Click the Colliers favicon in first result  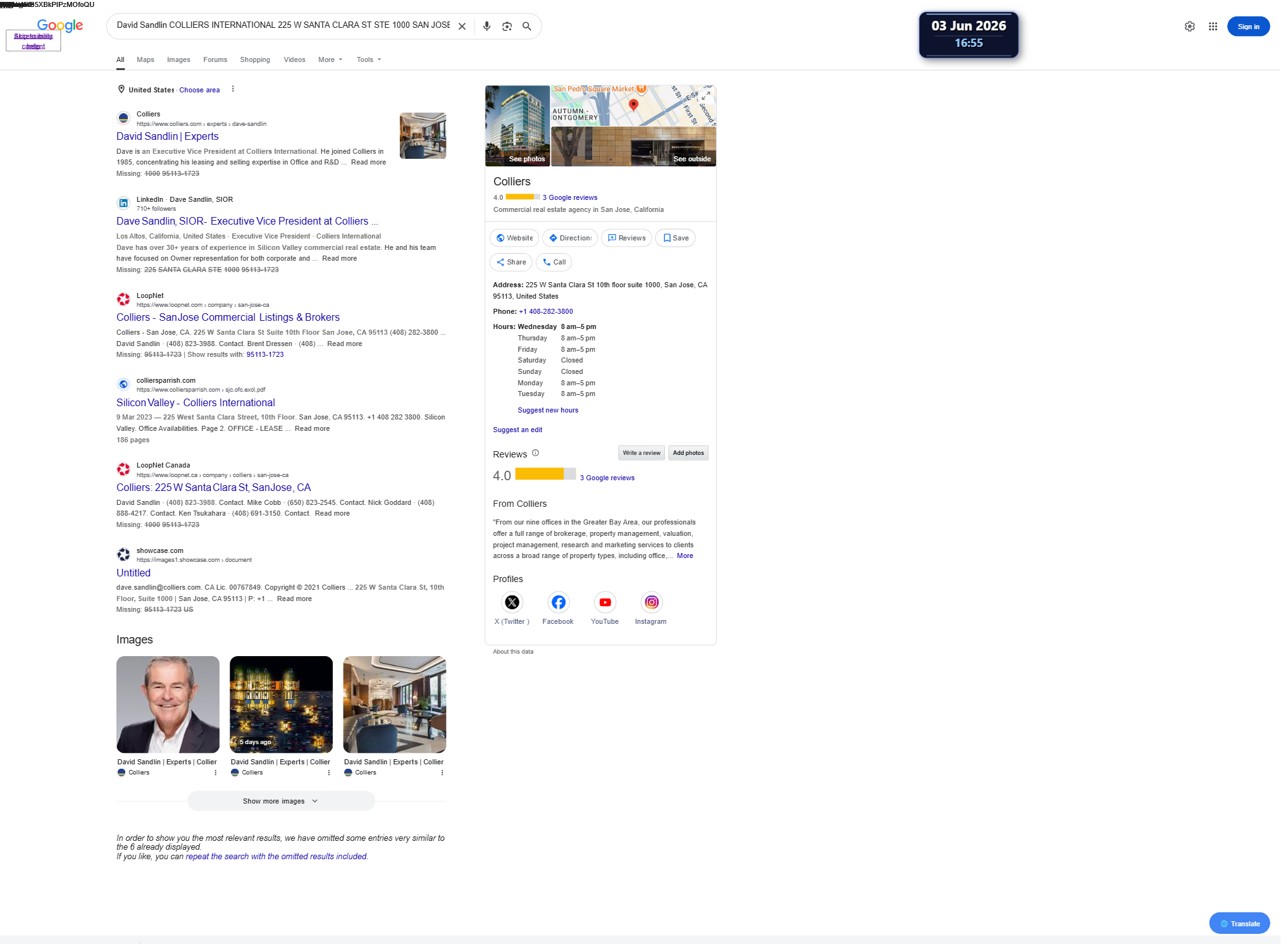click(123, 118)
